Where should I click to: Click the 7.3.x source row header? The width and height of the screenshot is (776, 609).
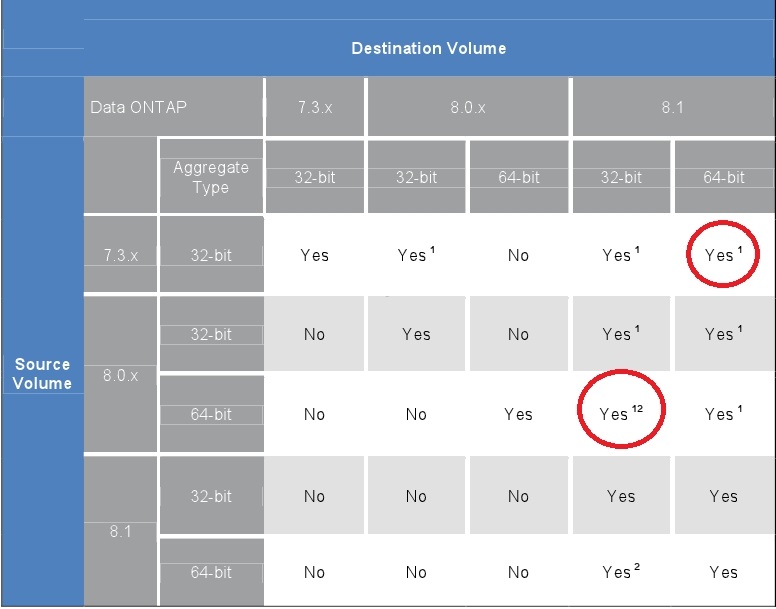tap(120, 254)
